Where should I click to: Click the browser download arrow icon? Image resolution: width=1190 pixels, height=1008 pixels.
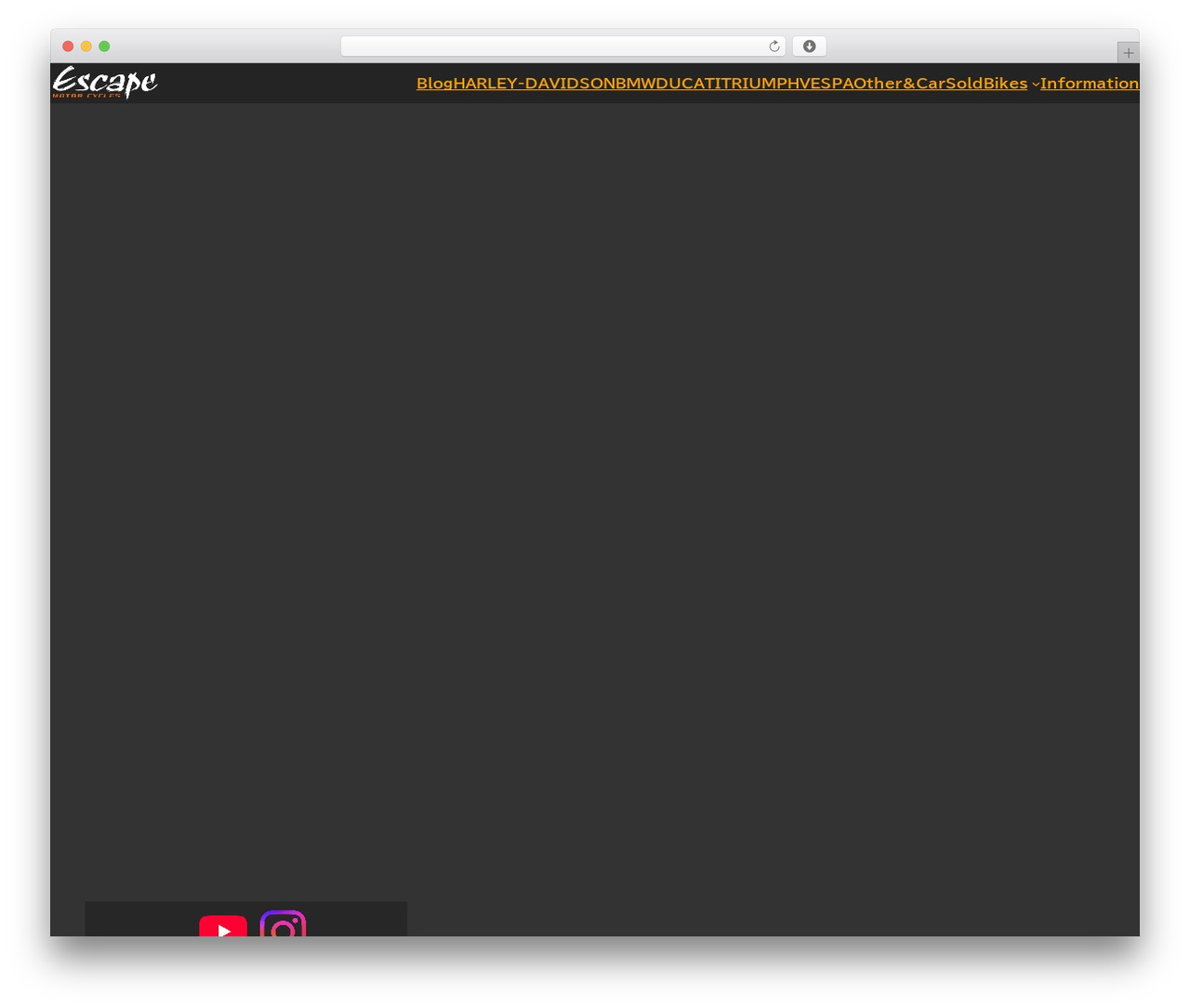pyautogui.click(x=810, y=46)
